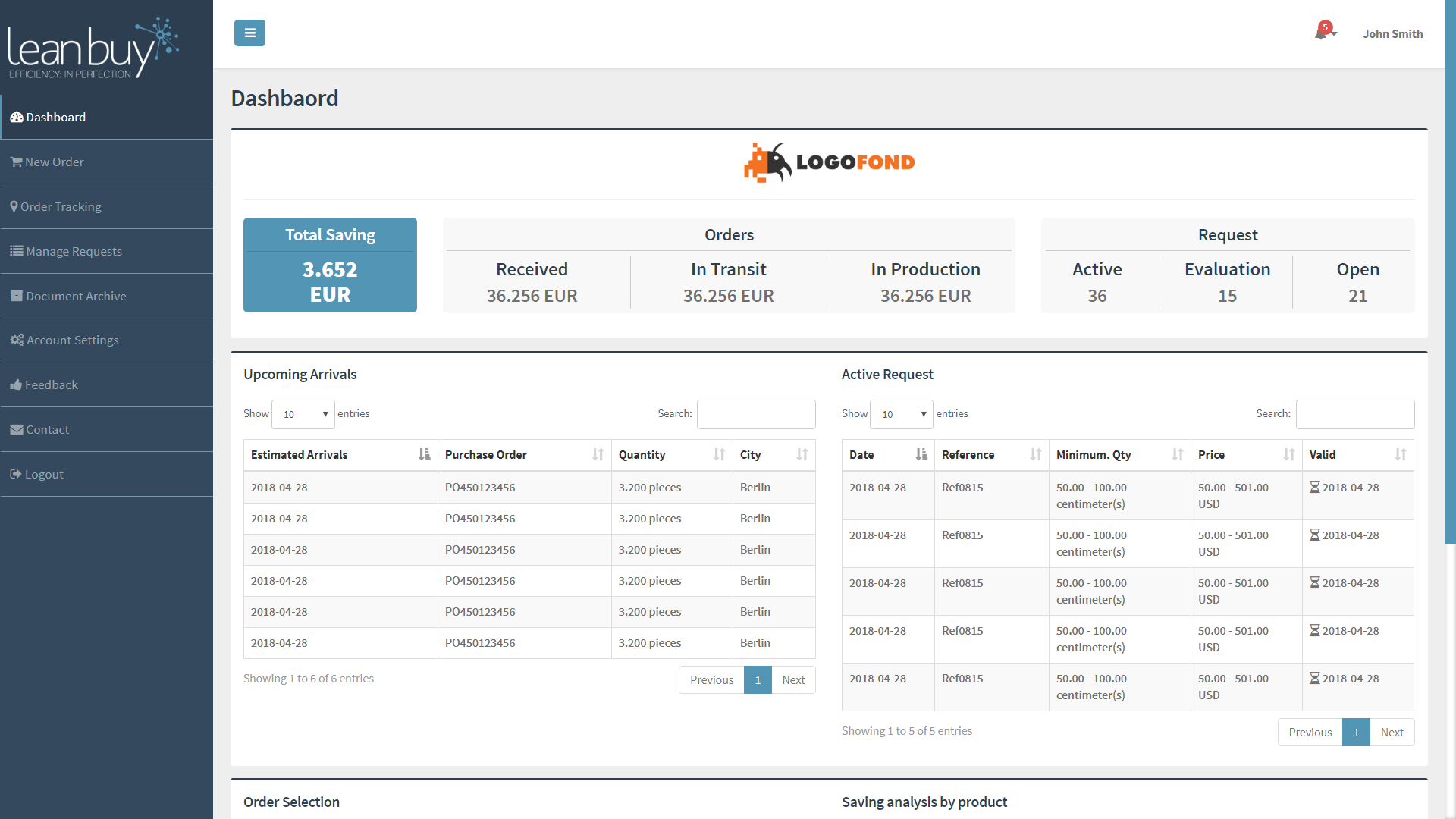Click the New Order cart icon
This screenshot has height=819, width=1456.
tap(16, 162)
